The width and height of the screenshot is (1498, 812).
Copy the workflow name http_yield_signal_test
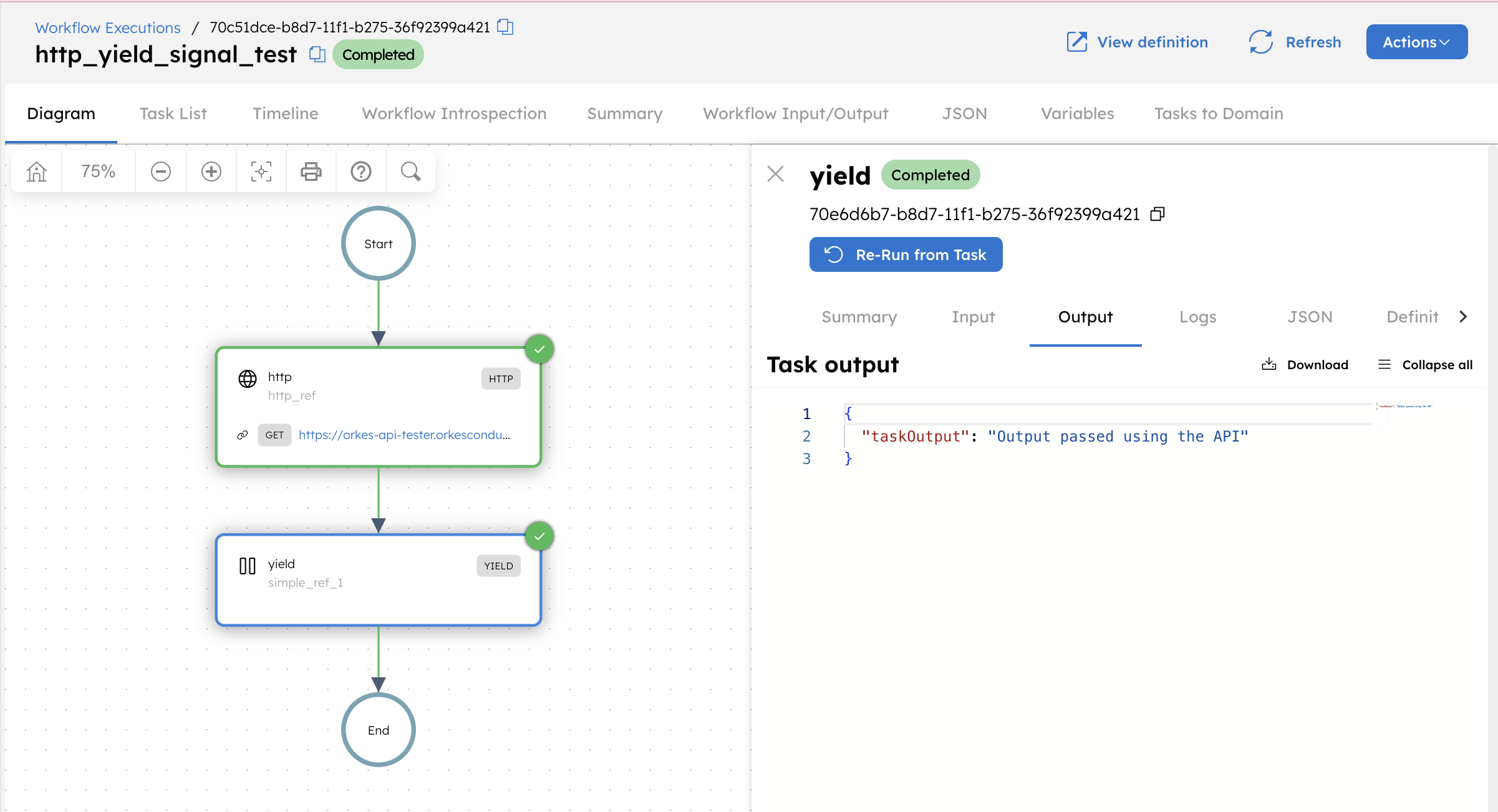pos(317,54)
